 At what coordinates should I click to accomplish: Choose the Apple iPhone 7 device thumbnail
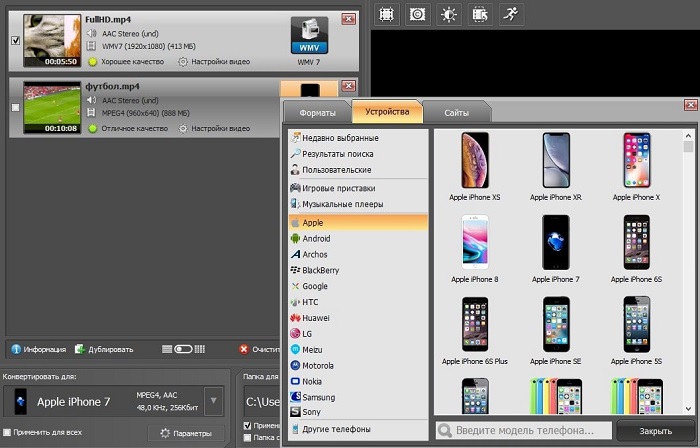pos(556,249)
